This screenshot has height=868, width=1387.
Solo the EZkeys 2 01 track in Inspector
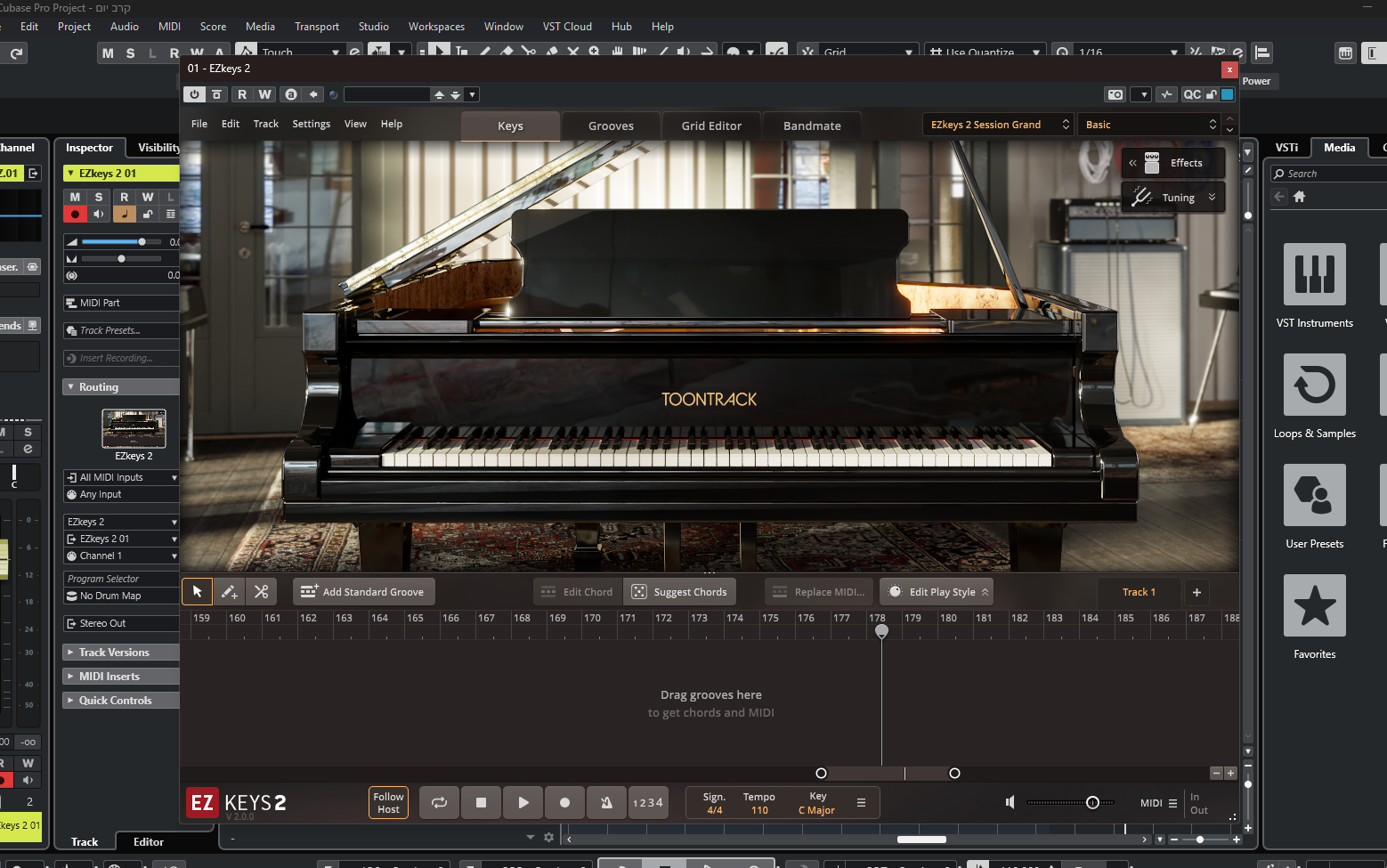98,197
